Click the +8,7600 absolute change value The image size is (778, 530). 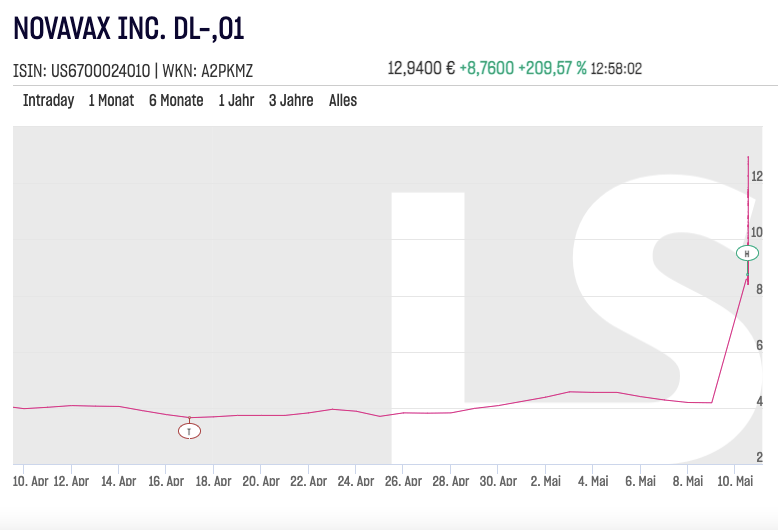point(486,69)
